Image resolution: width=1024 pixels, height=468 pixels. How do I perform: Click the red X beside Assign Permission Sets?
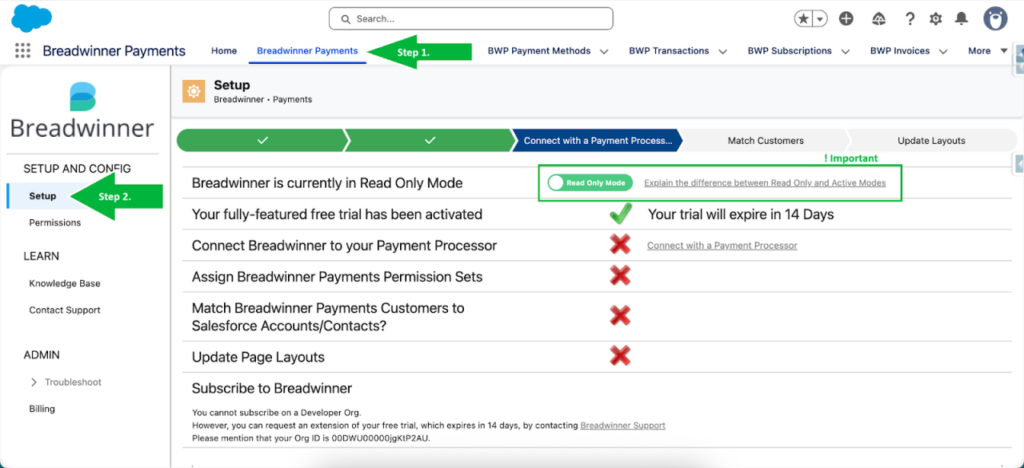tap(620, 275)
